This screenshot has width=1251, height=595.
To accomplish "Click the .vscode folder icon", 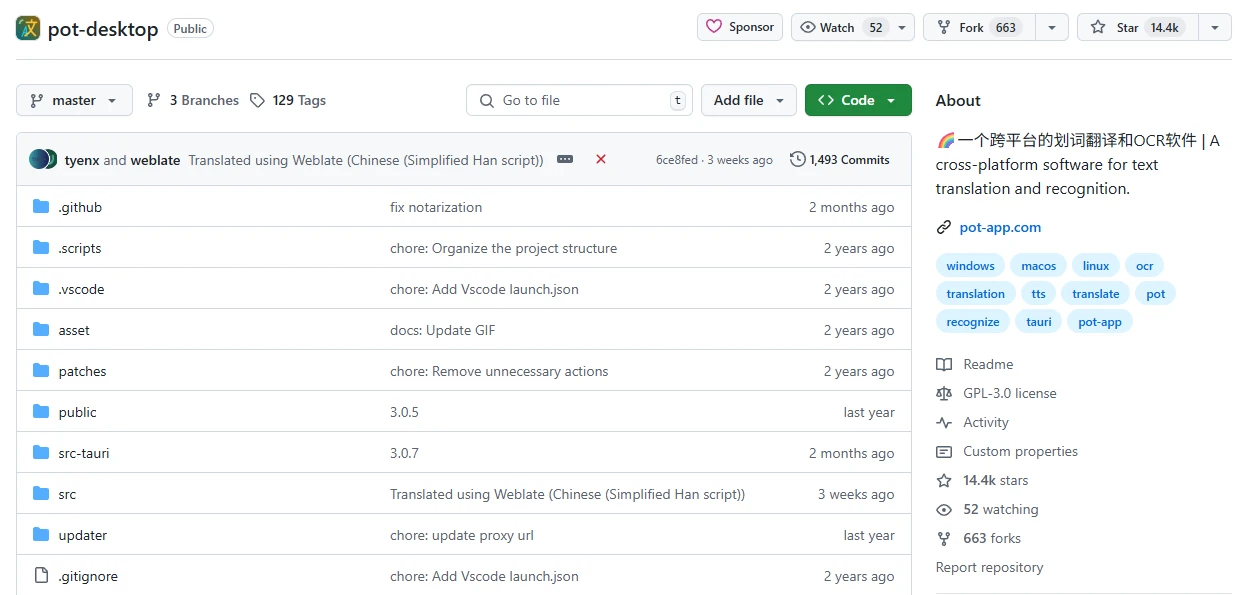I will click(41, 289).
